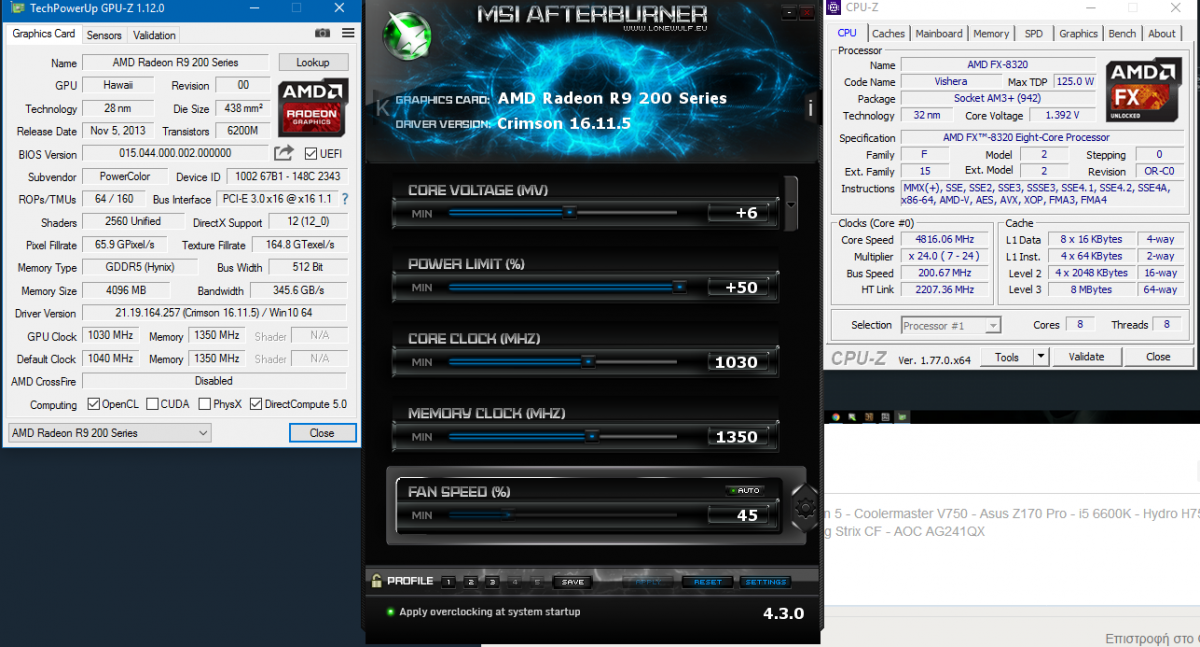Viewport: 1200px width, 647px height.
Task: Toggle the PhysX checkbox
Action: click(x=204, y=404)
